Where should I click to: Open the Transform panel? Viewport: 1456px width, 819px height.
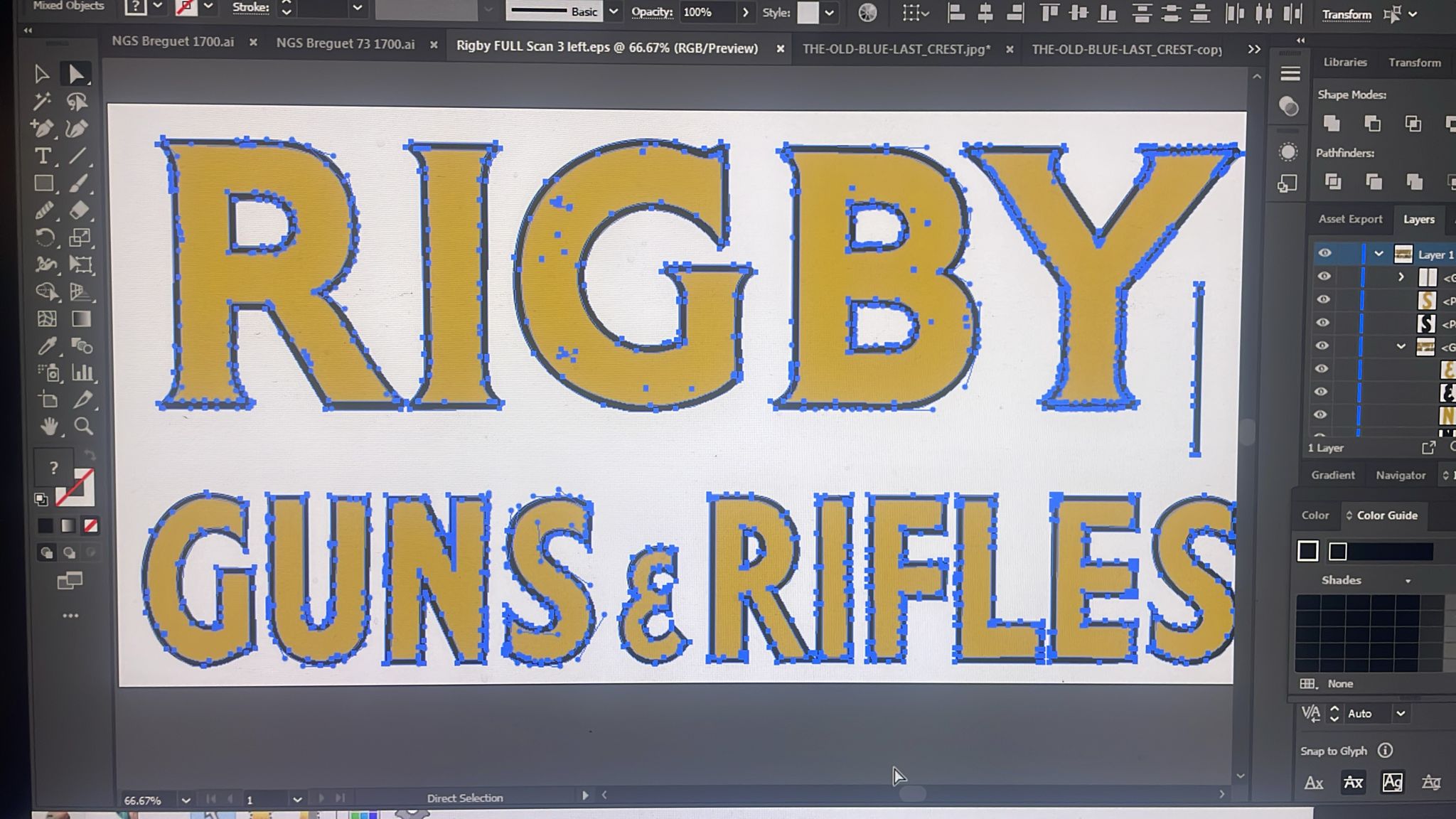[x=1414, y=63]
